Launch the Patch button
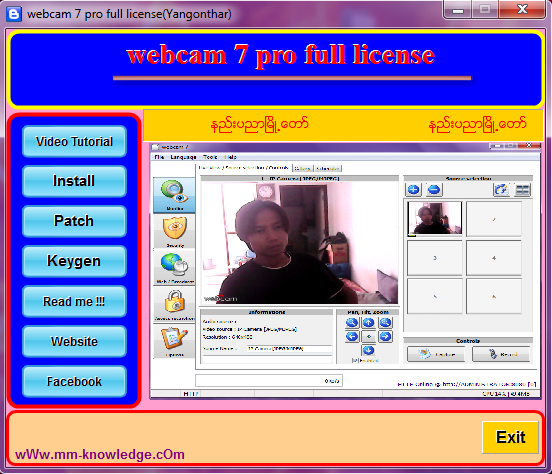 pyautogui.click(x=74, y=221)
